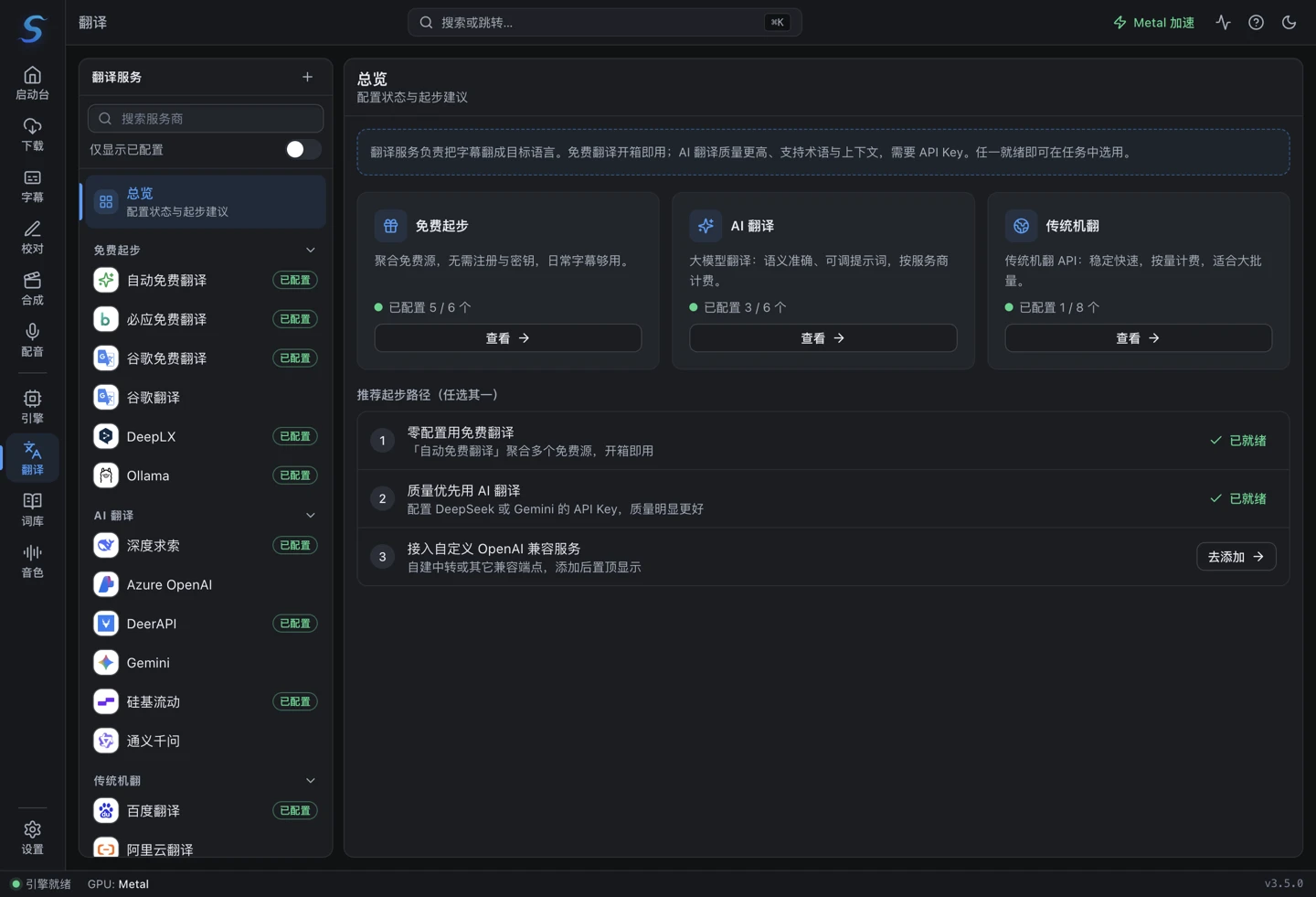Select Gemini service
Screen dimensions: 1316x897
[x=206, y=662]
